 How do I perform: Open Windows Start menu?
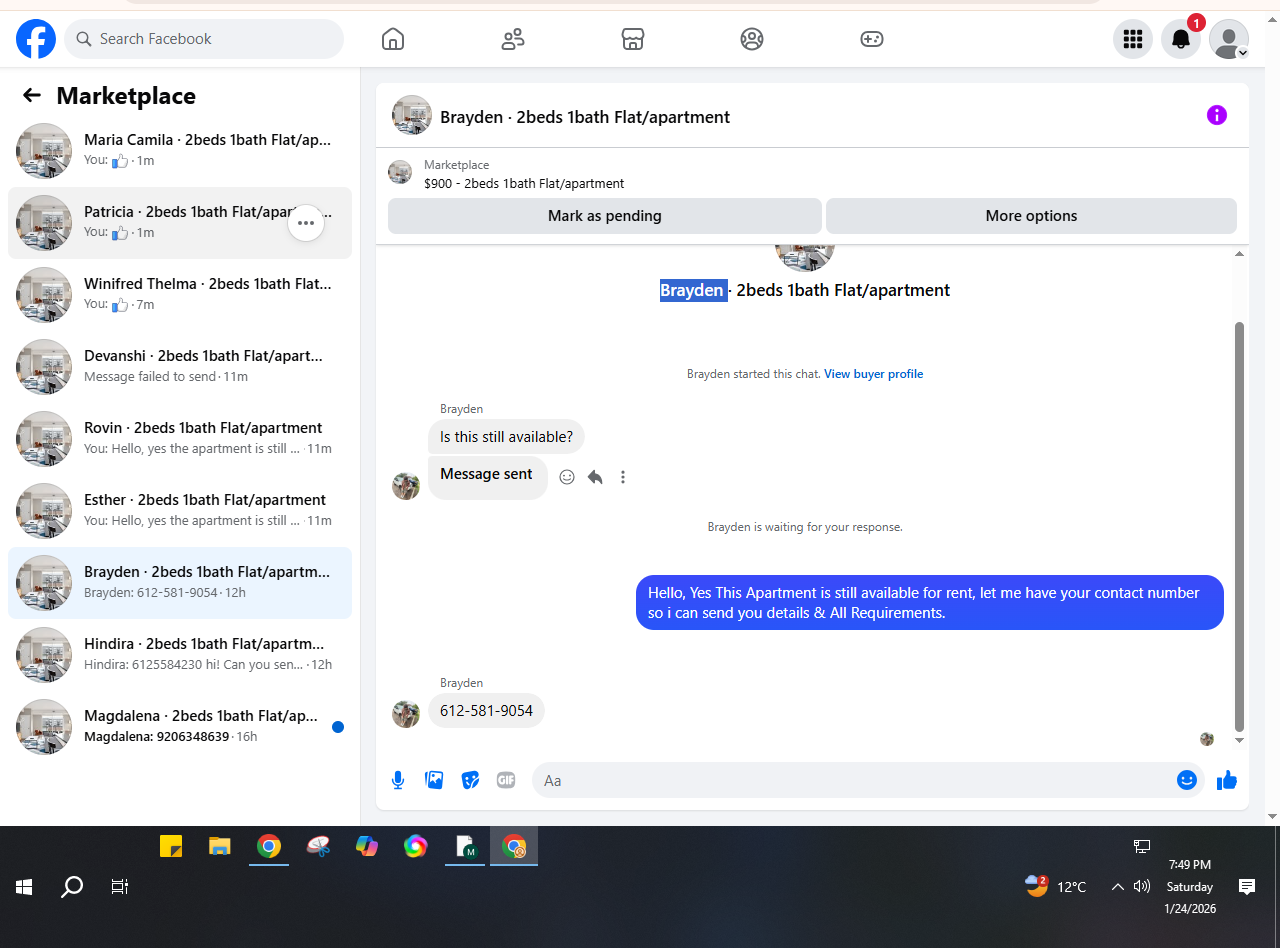[24, 886]
